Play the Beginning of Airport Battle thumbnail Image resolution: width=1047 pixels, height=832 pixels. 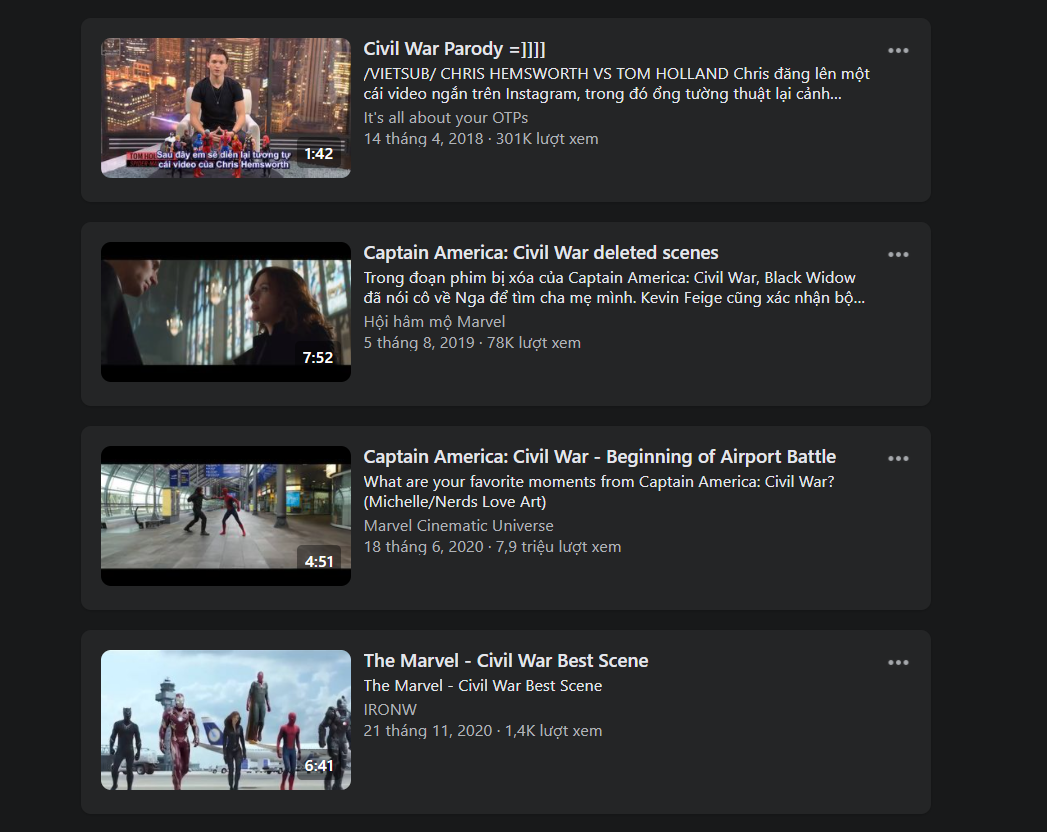tap(226, 516)
